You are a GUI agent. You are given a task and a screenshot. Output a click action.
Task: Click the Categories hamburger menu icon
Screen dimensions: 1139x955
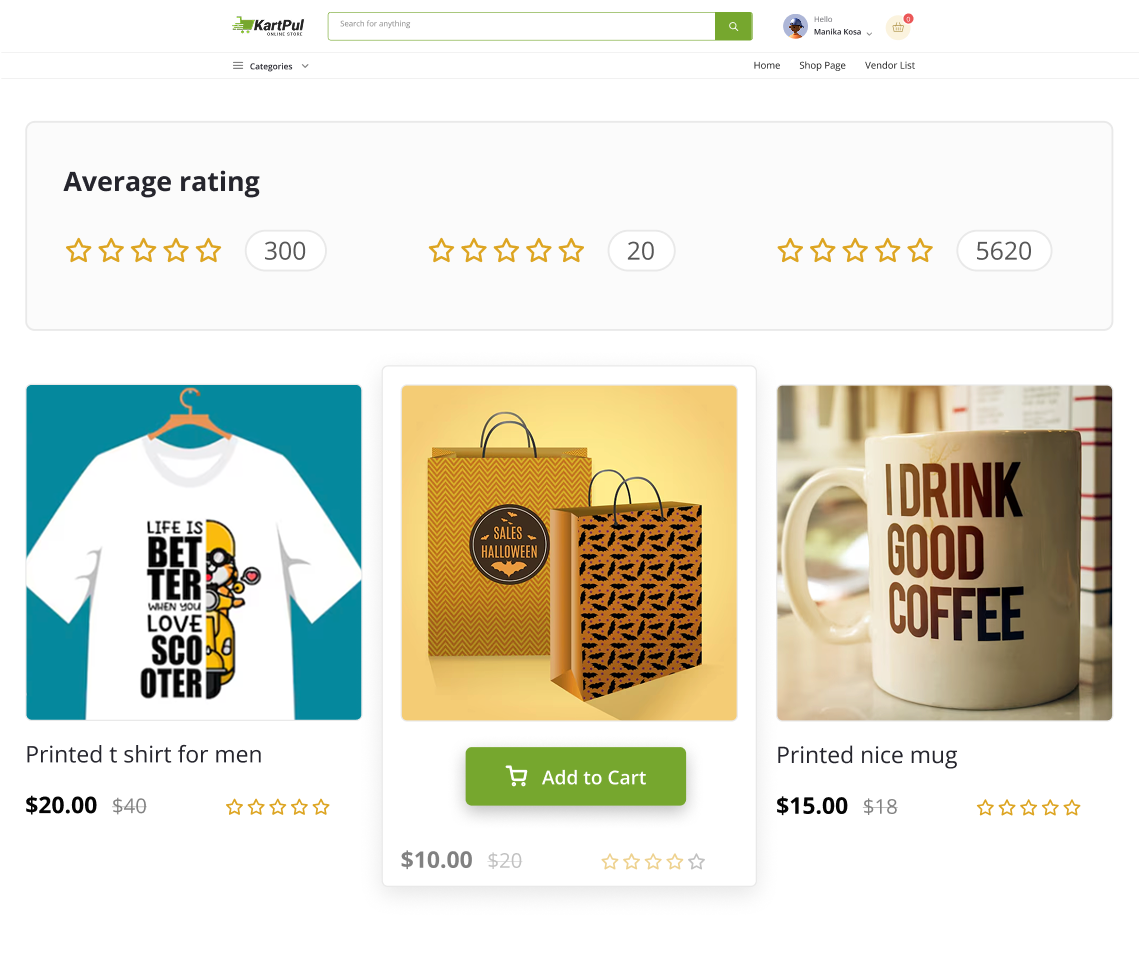pos(238,66)
